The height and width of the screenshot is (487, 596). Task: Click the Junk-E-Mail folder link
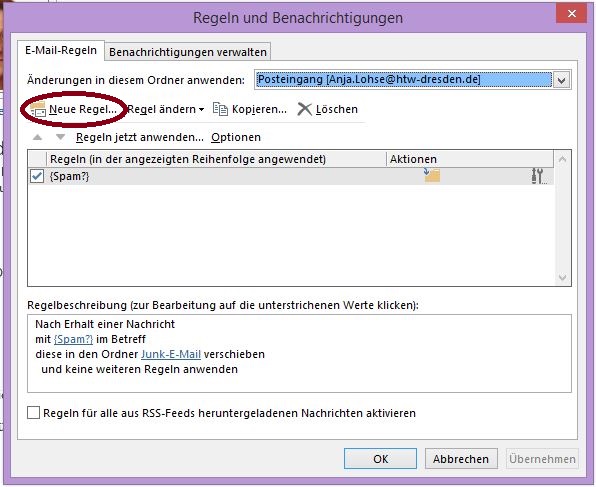tap(171, 354)
